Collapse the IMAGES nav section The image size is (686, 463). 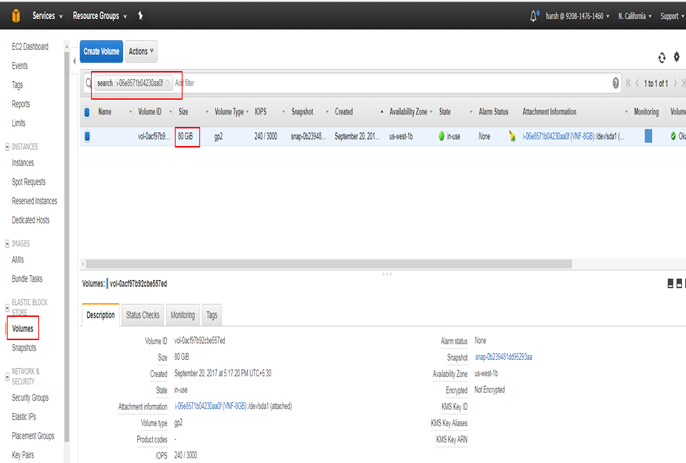pos(7,244)
